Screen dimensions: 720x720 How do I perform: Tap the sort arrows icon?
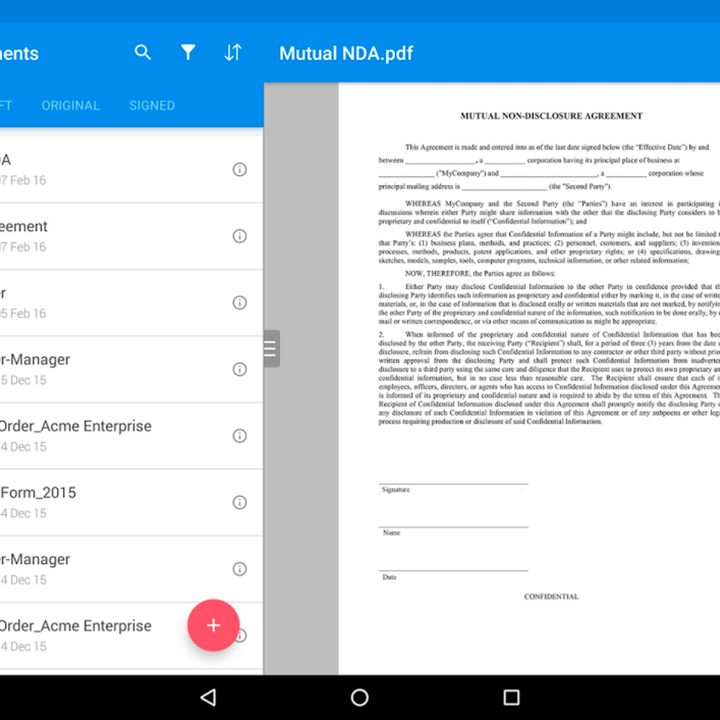[233, 52]
